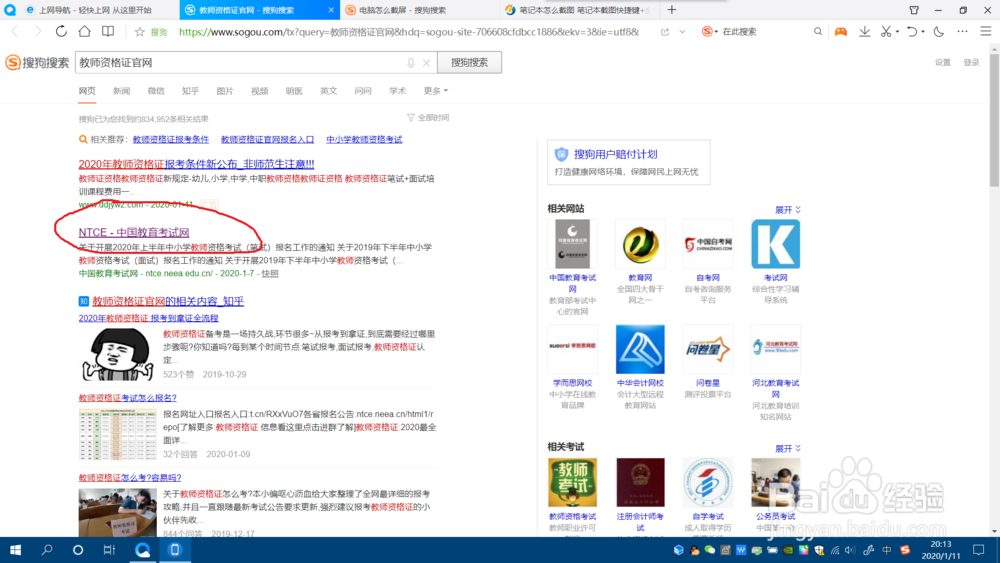This screenshot has height=563, width=1000.
Task: Click 搜狗搜索 search button
Action: point(469,62)
